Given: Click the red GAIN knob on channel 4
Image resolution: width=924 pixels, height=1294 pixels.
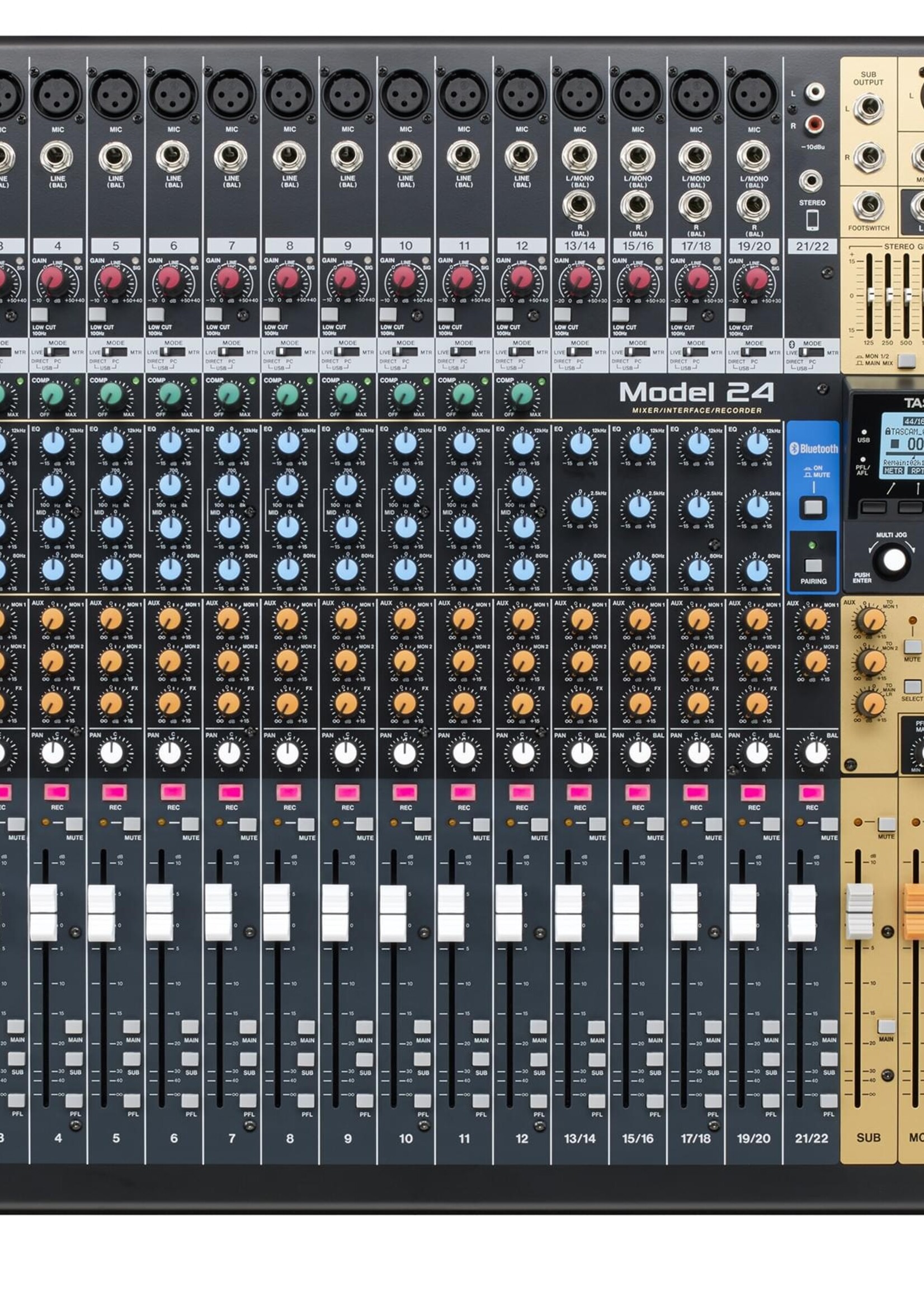Looking at the screenshot, I should click(52, 280).
